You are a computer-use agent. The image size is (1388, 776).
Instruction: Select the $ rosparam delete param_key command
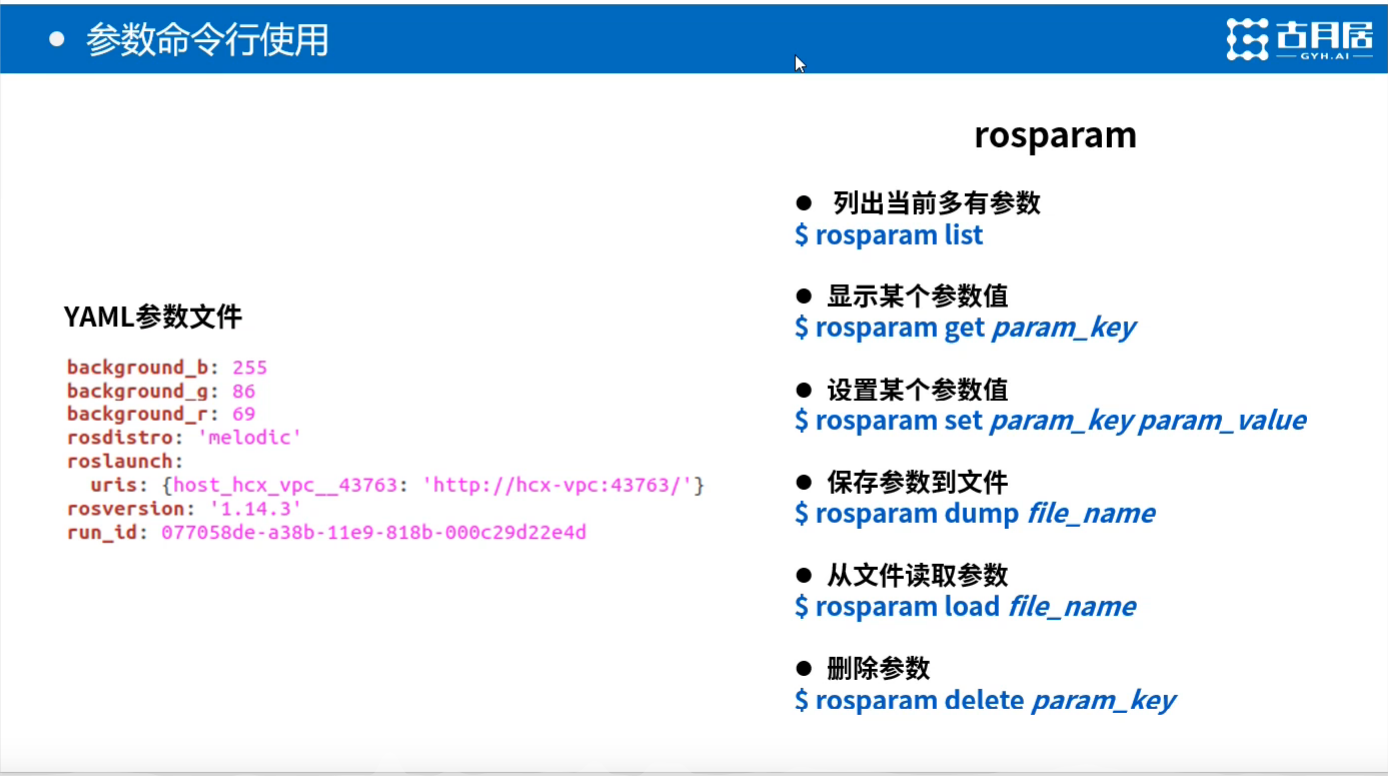coord(985,700)
